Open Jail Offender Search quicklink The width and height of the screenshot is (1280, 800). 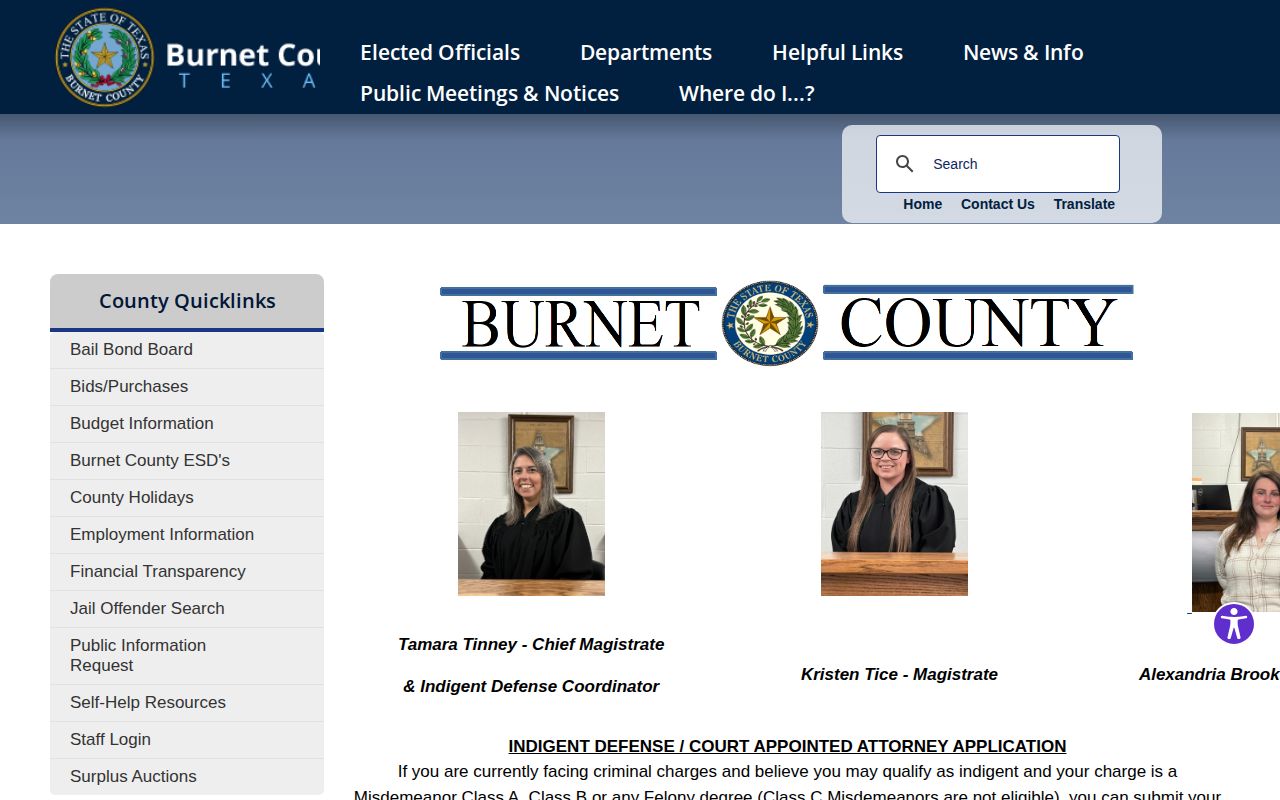[187, 609]
